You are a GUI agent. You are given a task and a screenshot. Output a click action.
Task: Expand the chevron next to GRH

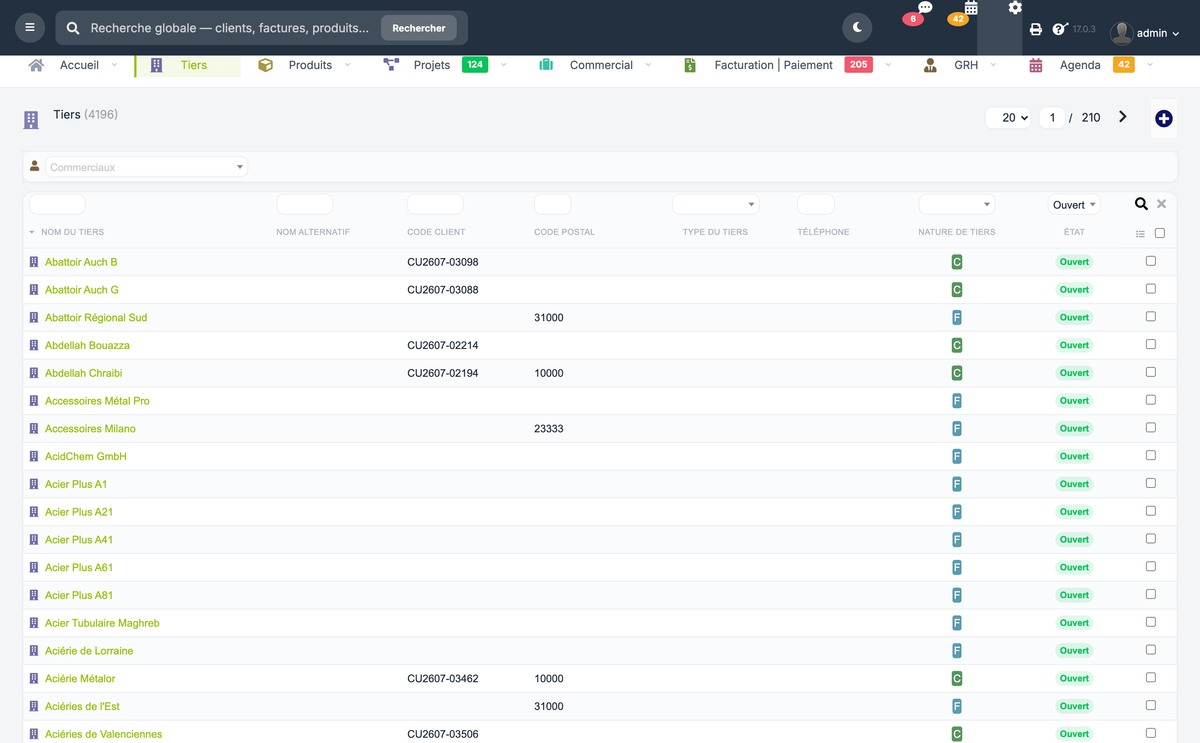point(993,65)
